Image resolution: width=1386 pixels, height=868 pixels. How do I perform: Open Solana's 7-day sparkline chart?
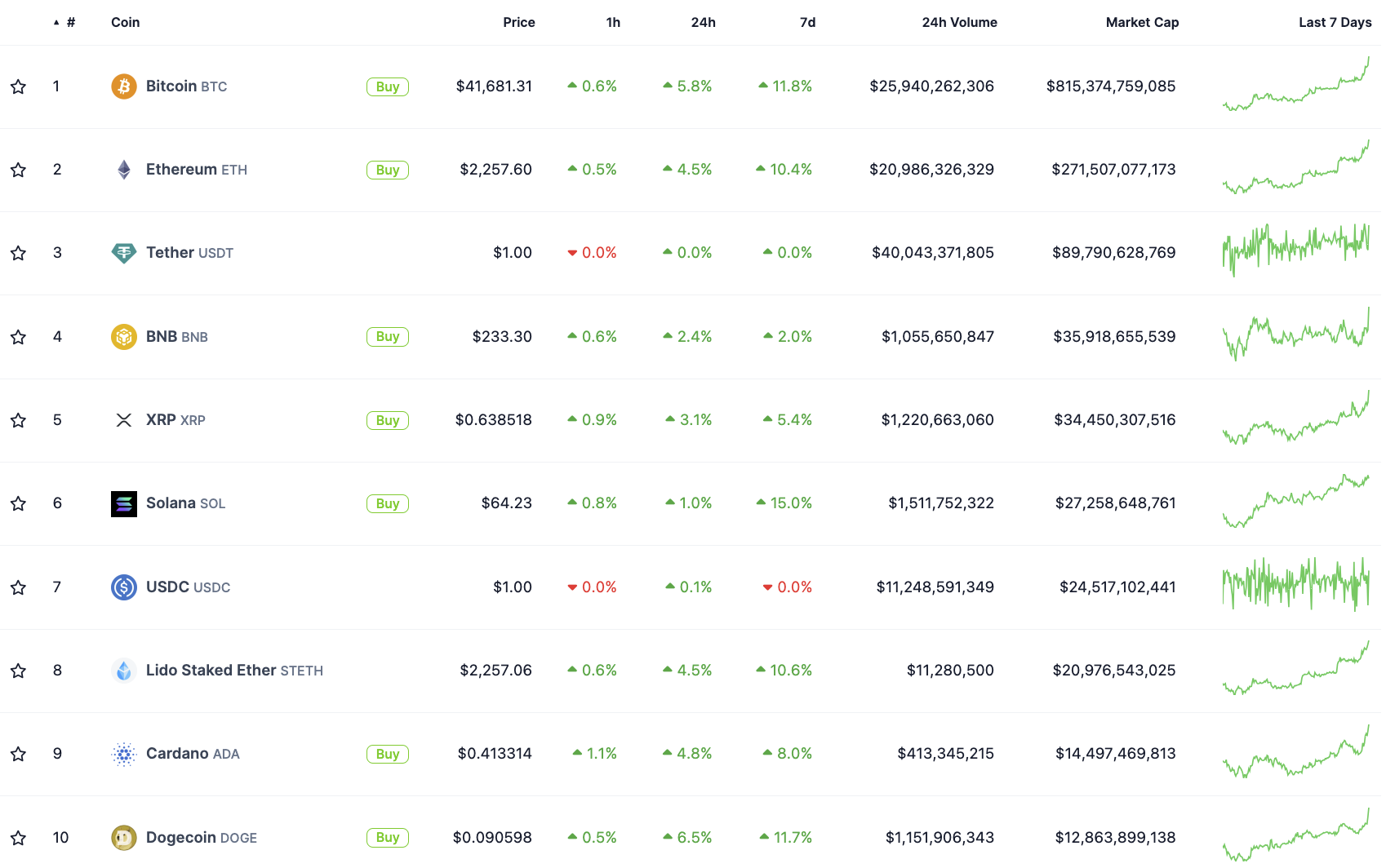tap(1296, 501)
